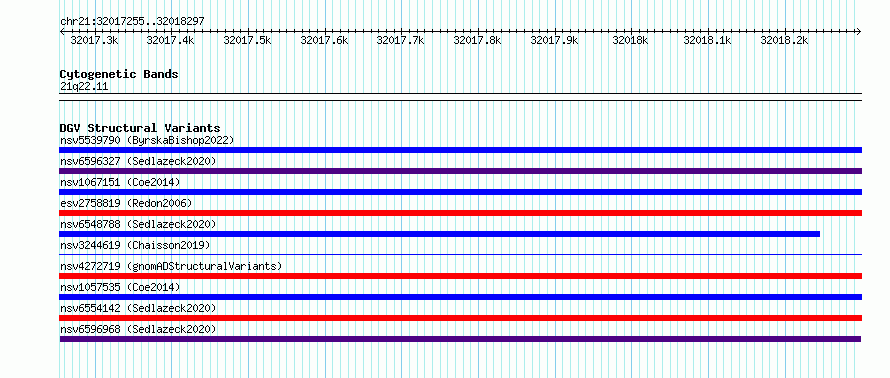The height and width of the screenshot is (378, 890).
Task: Click ruler position 32018k
Action: [x=630, y=40]
